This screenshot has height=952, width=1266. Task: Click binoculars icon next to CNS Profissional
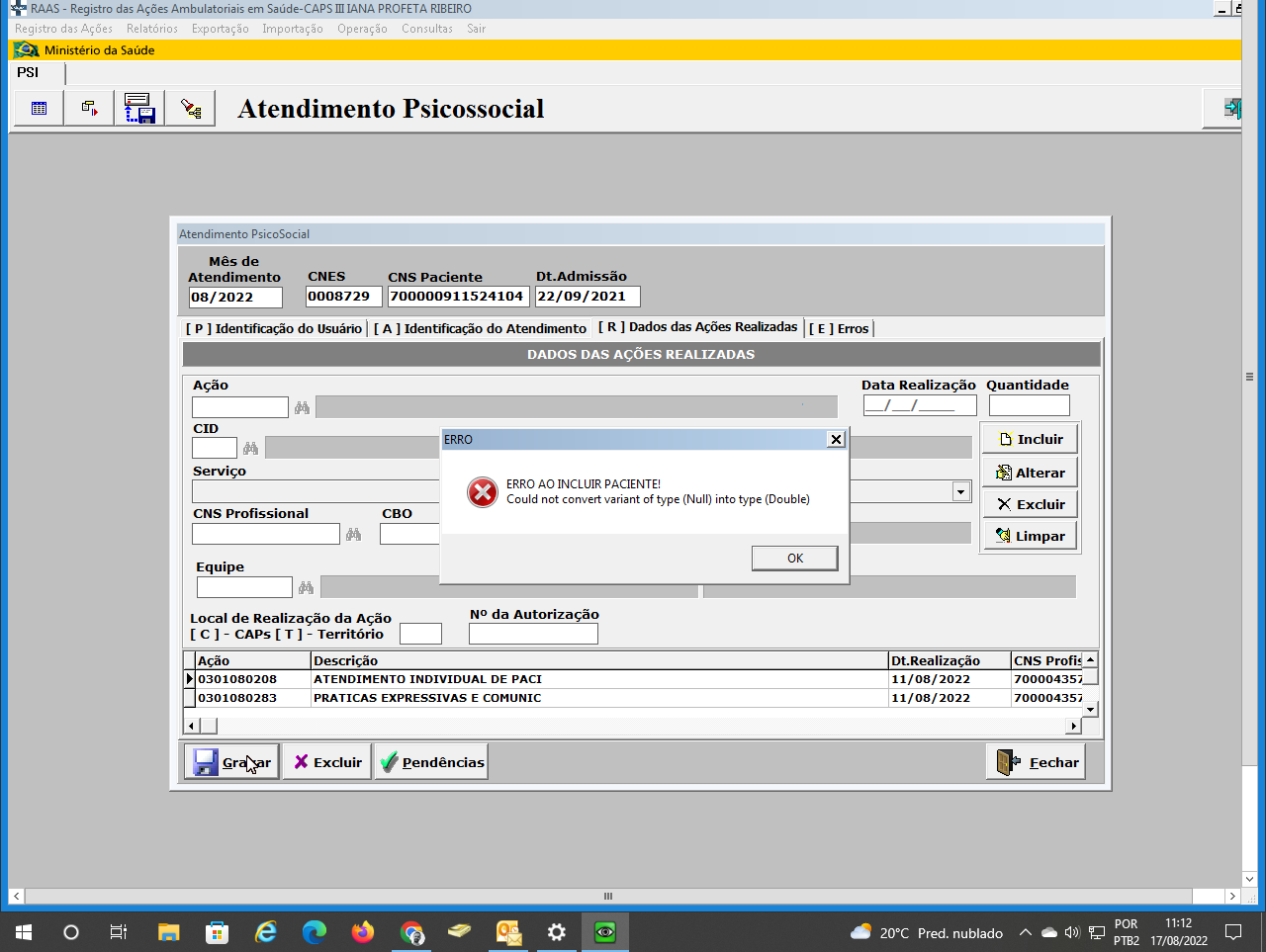(x=353, y=535)
